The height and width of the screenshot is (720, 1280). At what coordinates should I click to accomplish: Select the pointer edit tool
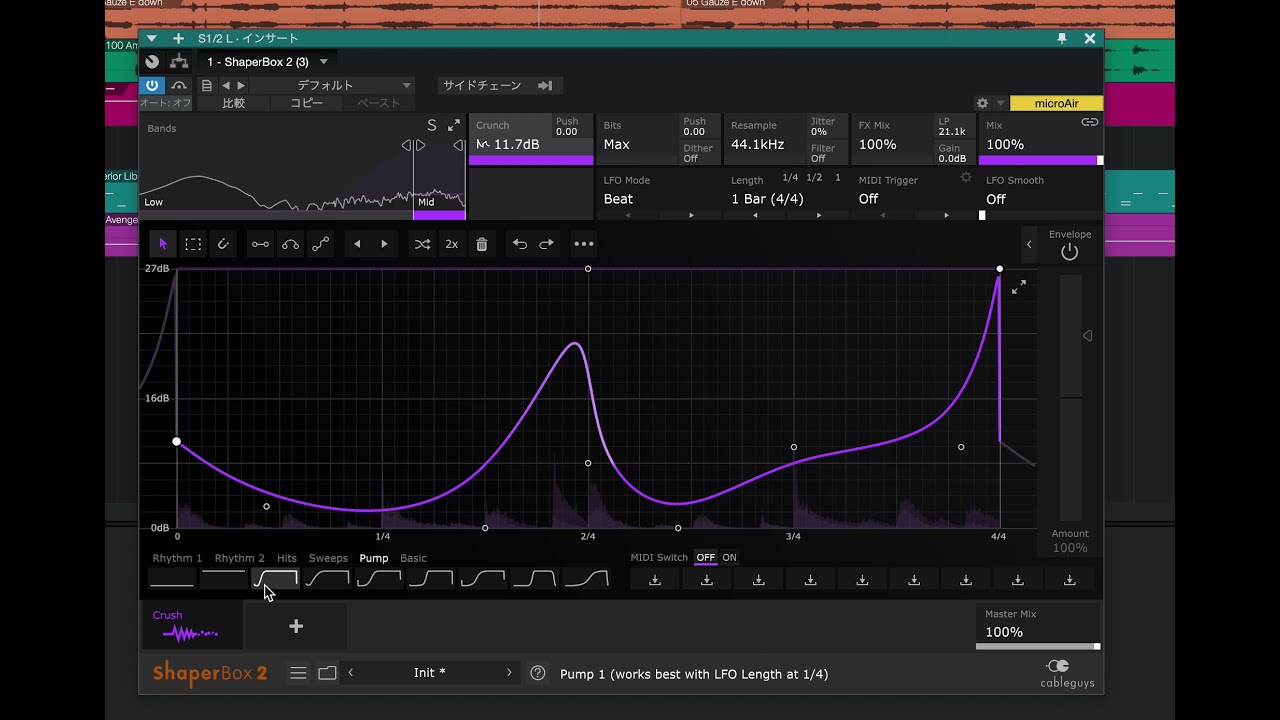coord(163,244)
